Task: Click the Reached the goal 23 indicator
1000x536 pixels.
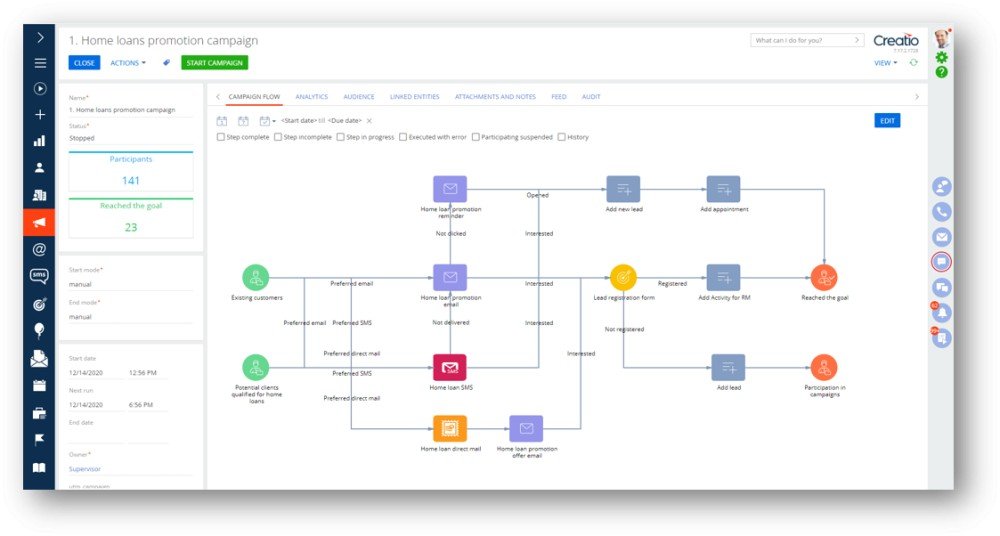Action: click(131, 218)
